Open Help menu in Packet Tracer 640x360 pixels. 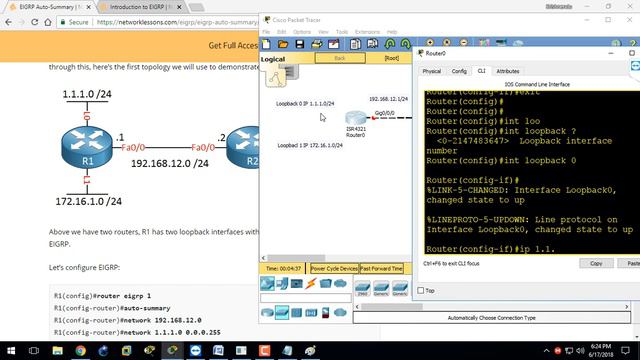pos(392,32)
